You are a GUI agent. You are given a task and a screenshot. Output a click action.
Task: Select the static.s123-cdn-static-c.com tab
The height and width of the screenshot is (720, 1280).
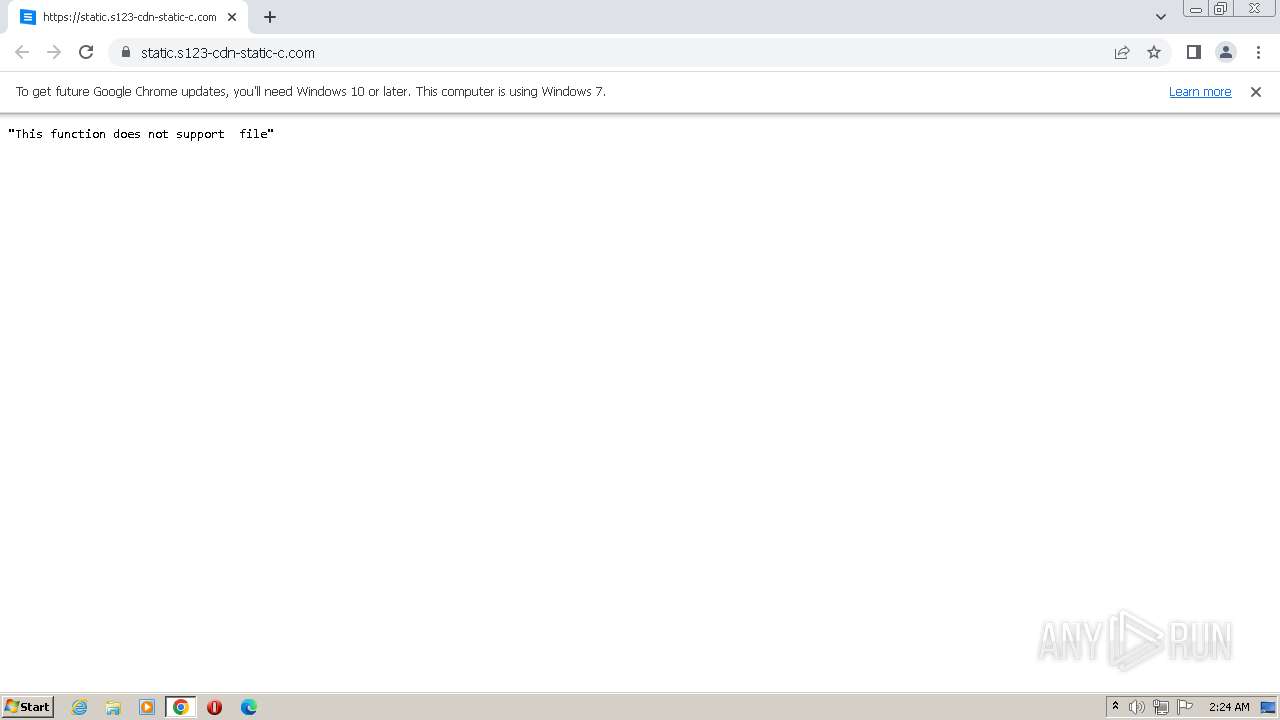(x=128, y=17)
